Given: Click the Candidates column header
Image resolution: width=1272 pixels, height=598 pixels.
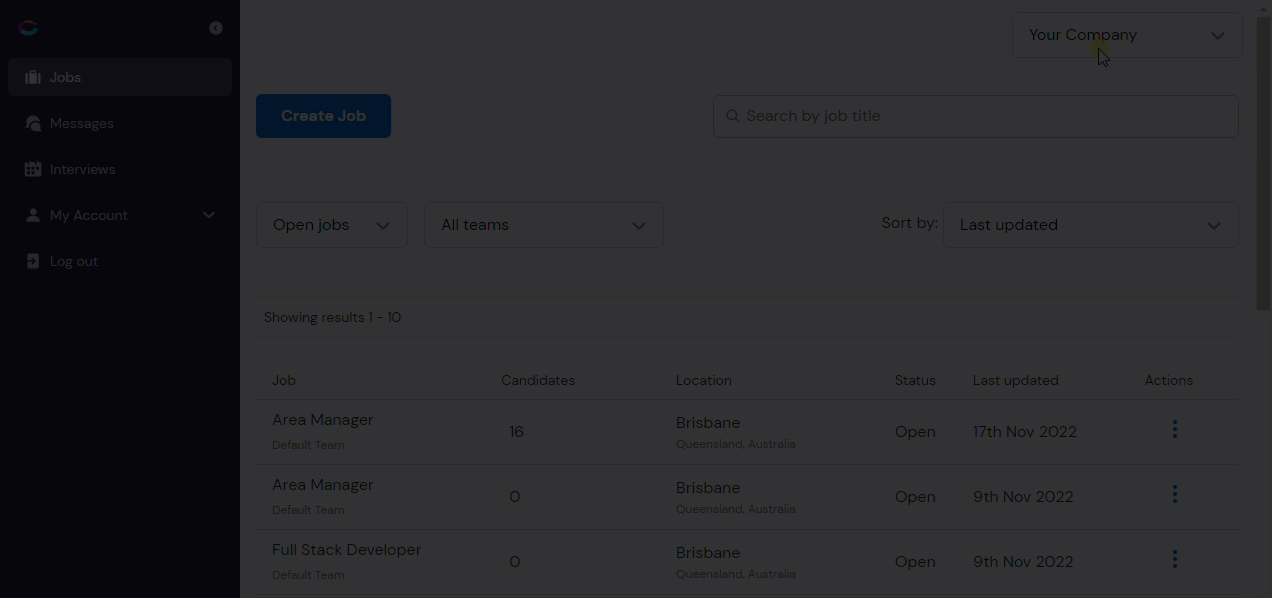Looking at the screenshot, I should [538, 380].
